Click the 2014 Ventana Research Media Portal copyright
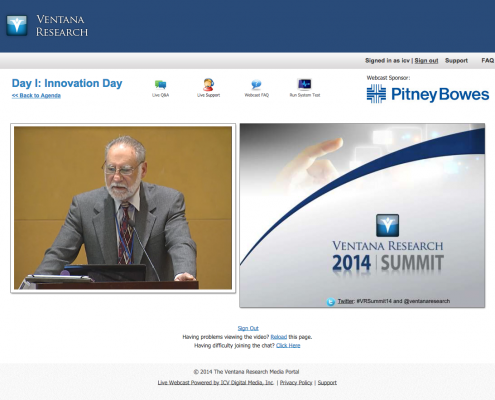Screen dimensions: 495x400 tap(246, 372)
